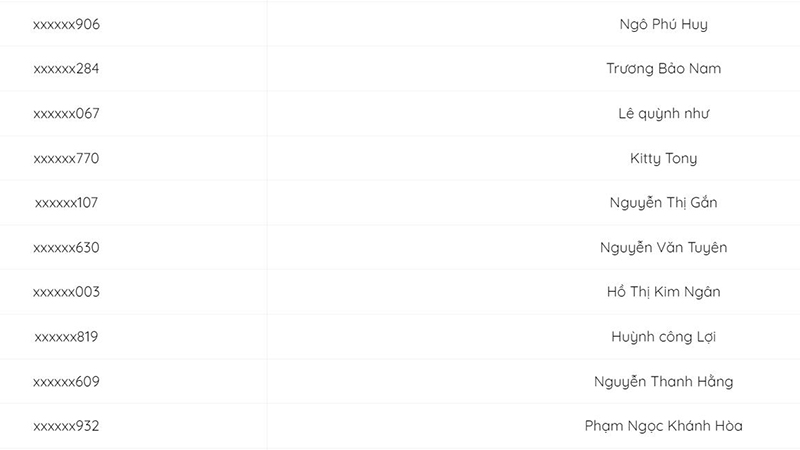This screenshot has width=800, height=450.
Task: Select the name Nguyễn Thanh Hằng
Action: (x=663, y=382)
